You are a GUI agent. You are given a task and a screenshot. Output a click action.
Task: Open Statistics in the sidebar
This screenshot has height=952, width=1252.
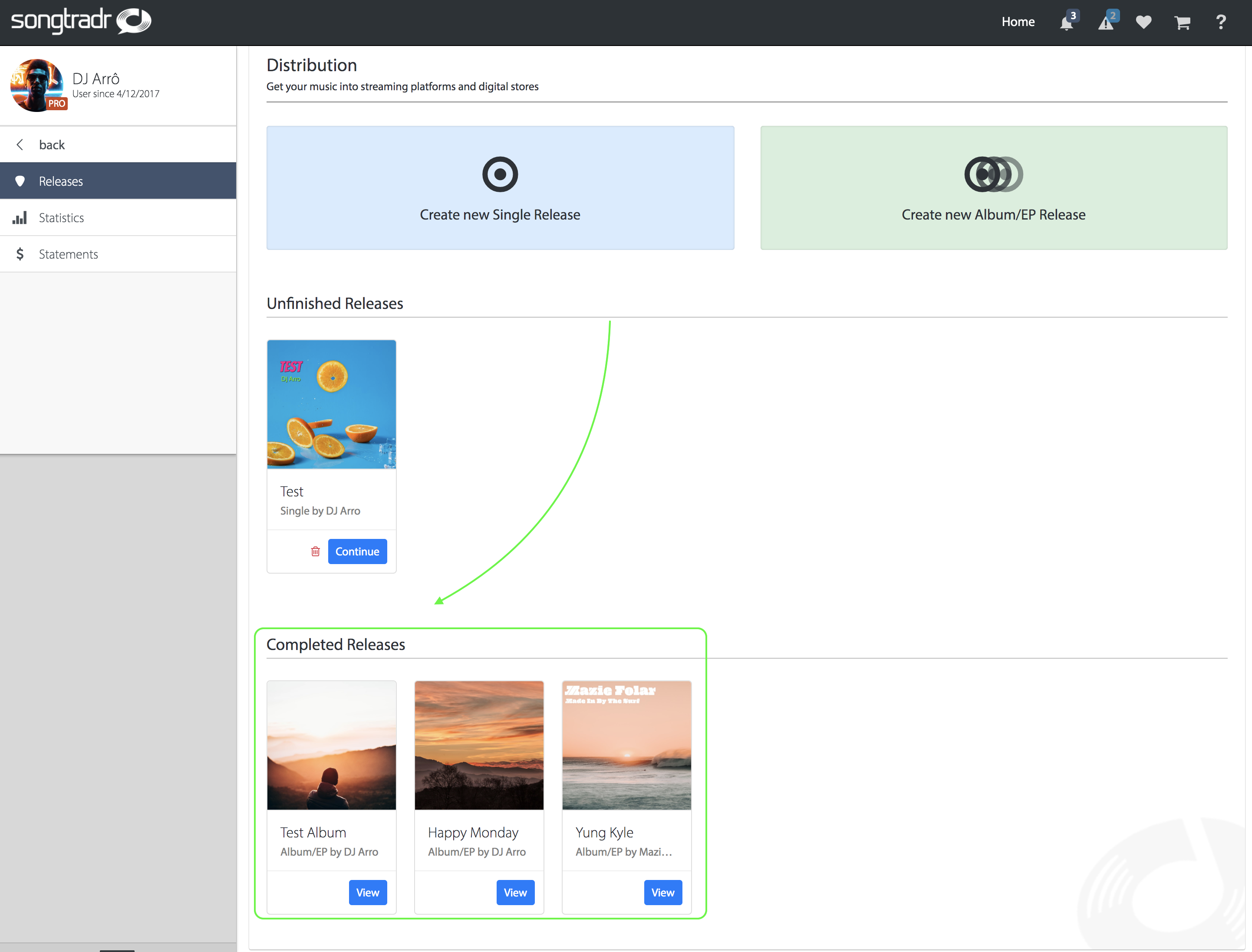[x=118, y=217]
